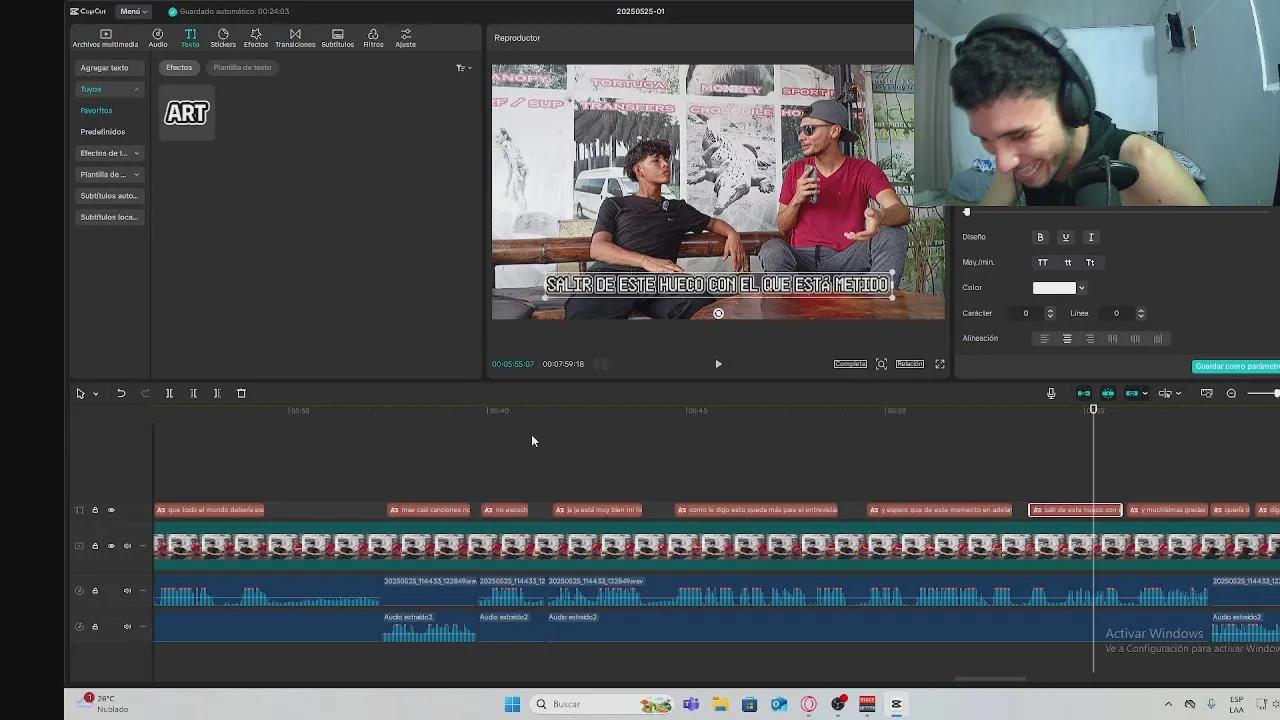
Task: Click the record voiceover microphone
Action: point(1051,394)
